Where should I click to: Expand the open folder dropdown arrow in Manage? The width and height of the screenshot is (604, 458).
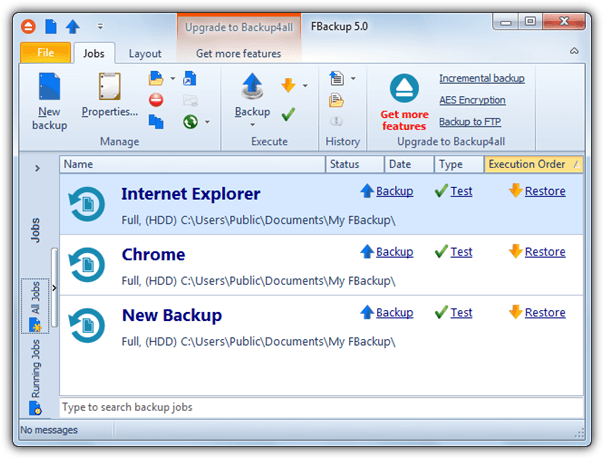pos(173,79)
